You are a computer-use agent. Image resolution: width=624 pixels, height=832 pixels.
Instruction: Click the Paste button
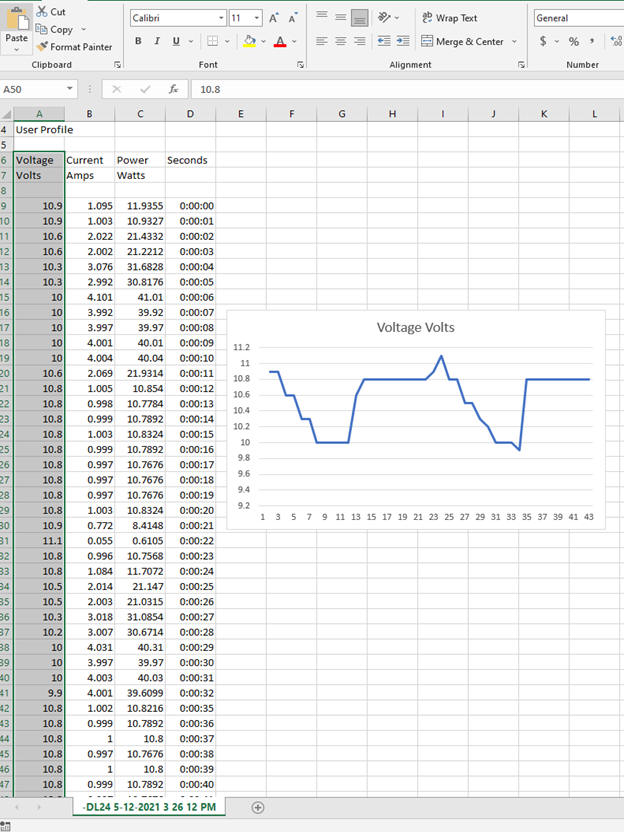(x=16, y=28)
